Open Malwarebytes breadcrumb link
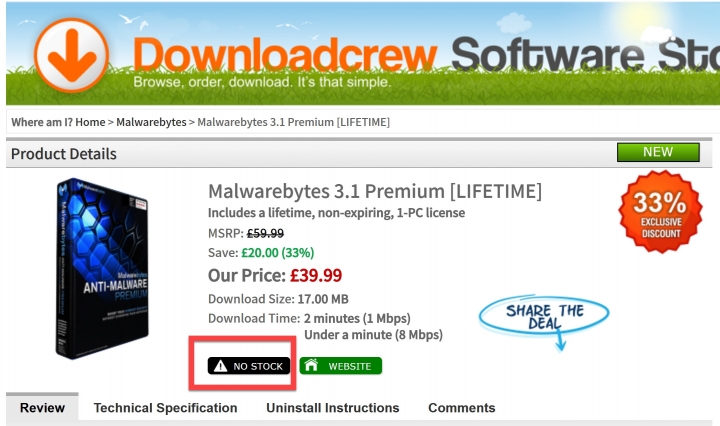The width and height of the screenshot is (720, 426). pos(151,122)
